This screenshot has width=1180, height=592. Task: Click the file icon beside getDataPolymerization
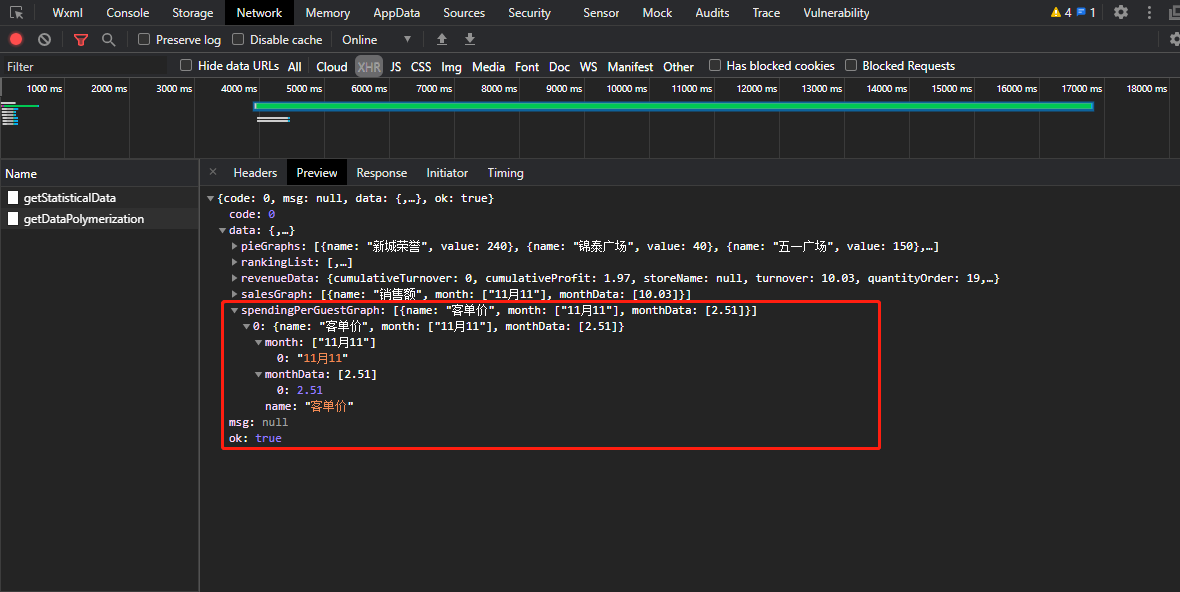pyautogui.click(x=13, y=219)
